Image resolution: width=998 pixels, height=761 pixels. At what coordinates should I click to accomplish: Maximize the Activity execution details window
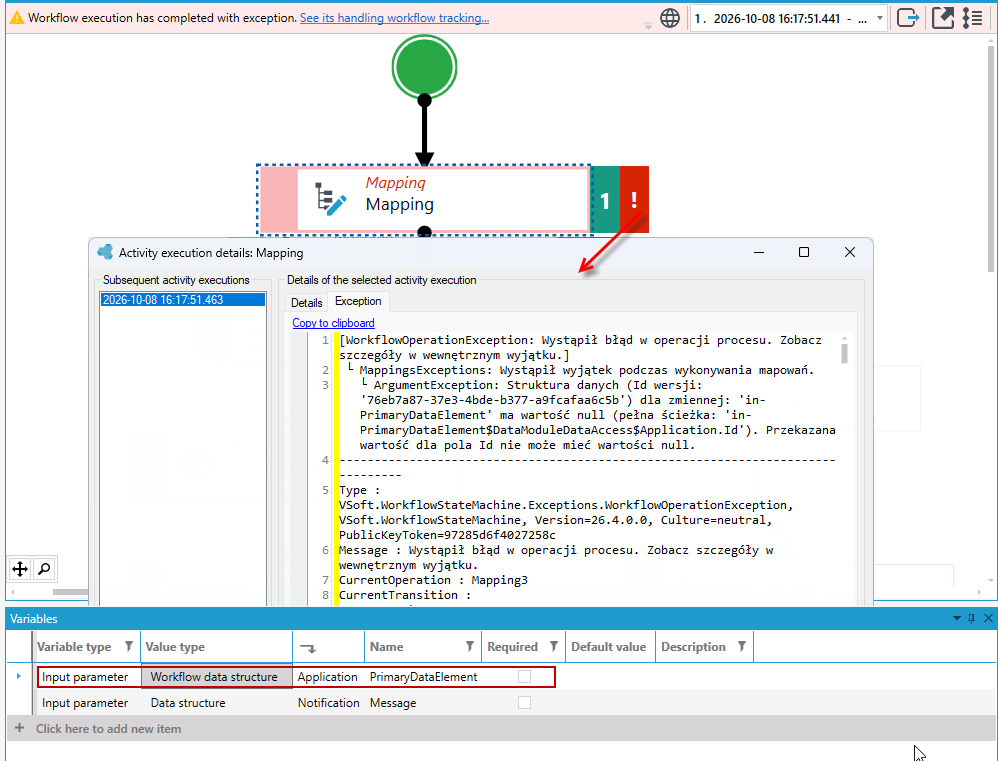point(804,253)
